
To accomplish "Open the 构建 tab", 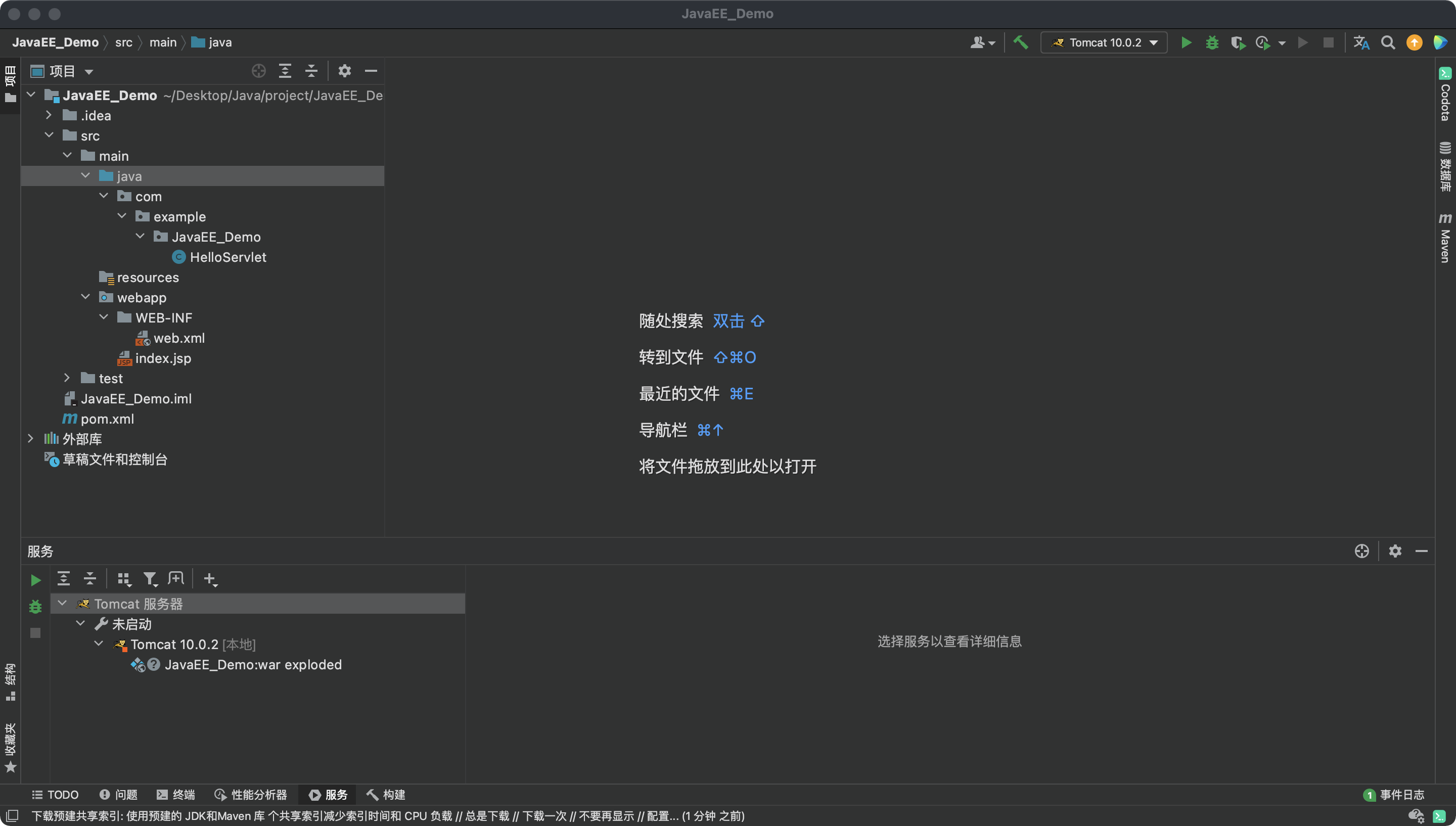I will point(386,794).
